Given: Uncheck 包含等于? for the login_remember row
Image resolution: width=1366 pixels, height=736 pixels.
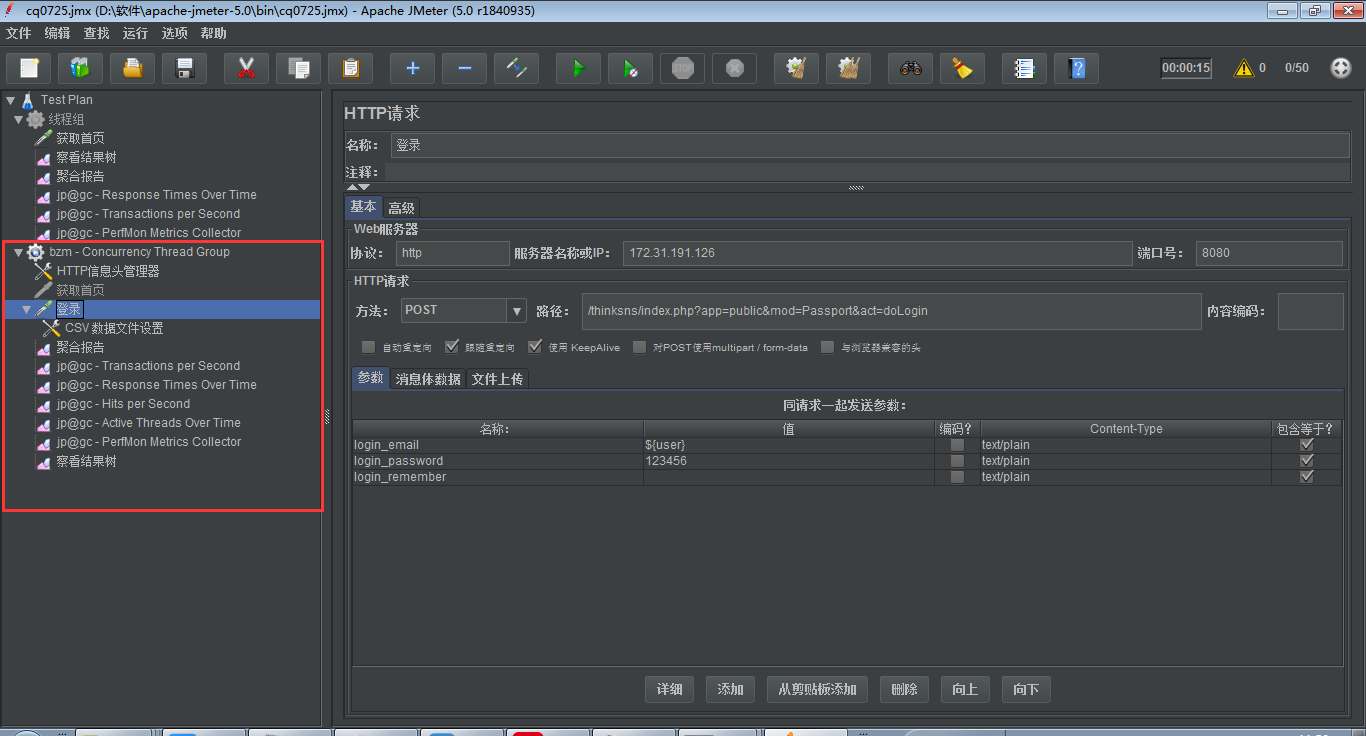Looking at the screenshot, I should 1306,477.
